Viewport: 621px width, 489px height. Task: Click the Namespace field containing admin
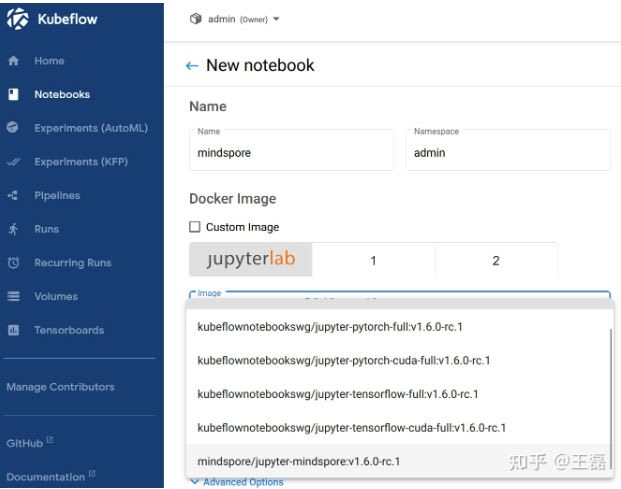pyautogui.click(x=508, y=150)
